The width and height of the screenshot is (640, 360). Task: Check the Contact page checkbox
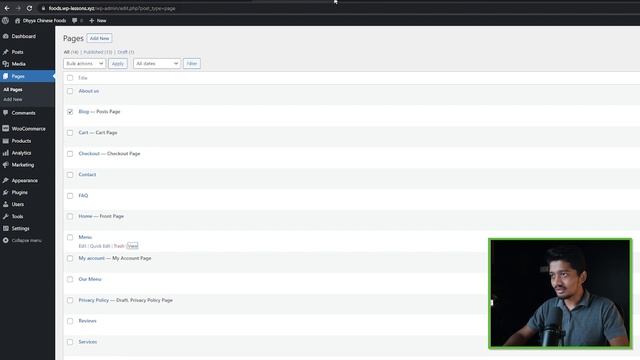coord(70,175)
